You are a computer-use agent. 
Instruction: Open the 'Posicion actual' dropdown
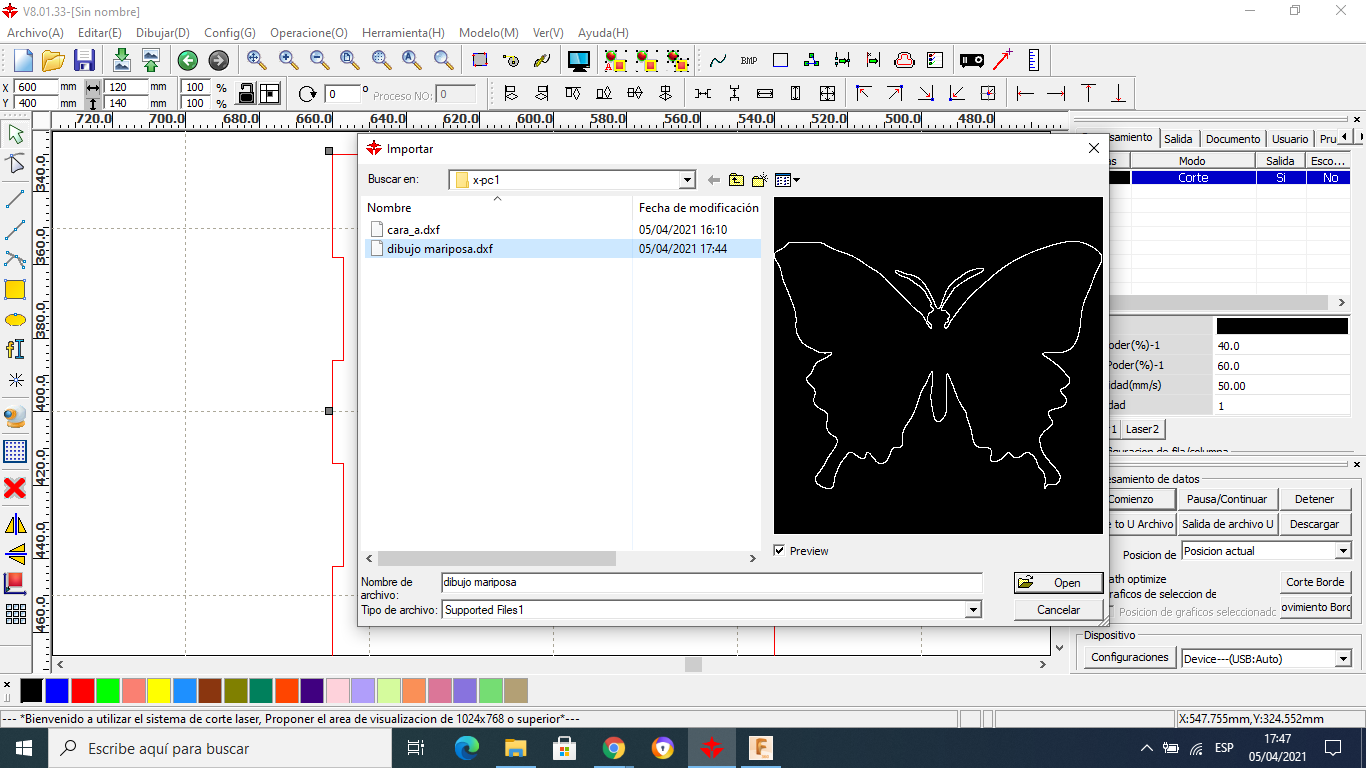[x=1342, y=551]
